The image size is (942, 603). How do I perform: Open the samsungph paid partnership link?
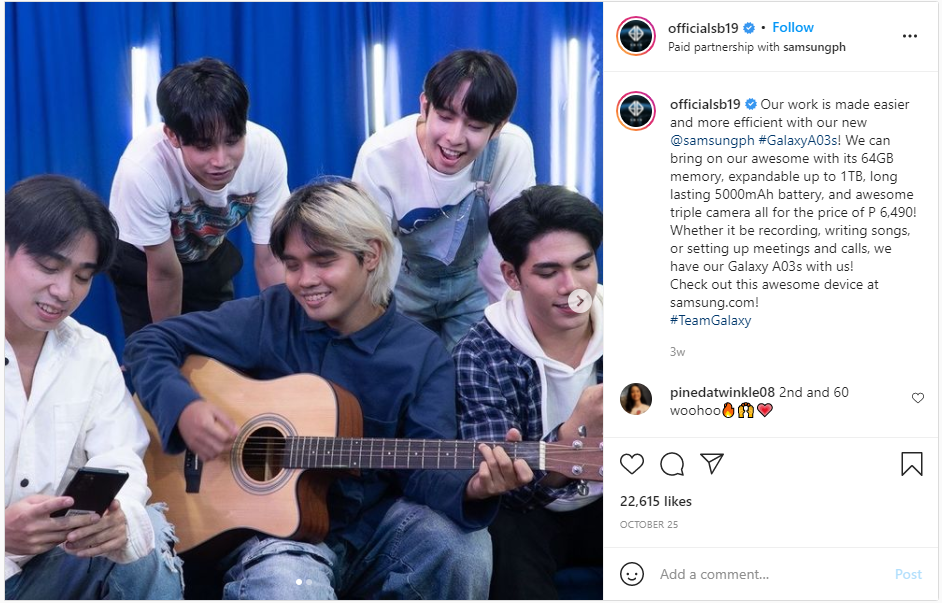point(814,47)
